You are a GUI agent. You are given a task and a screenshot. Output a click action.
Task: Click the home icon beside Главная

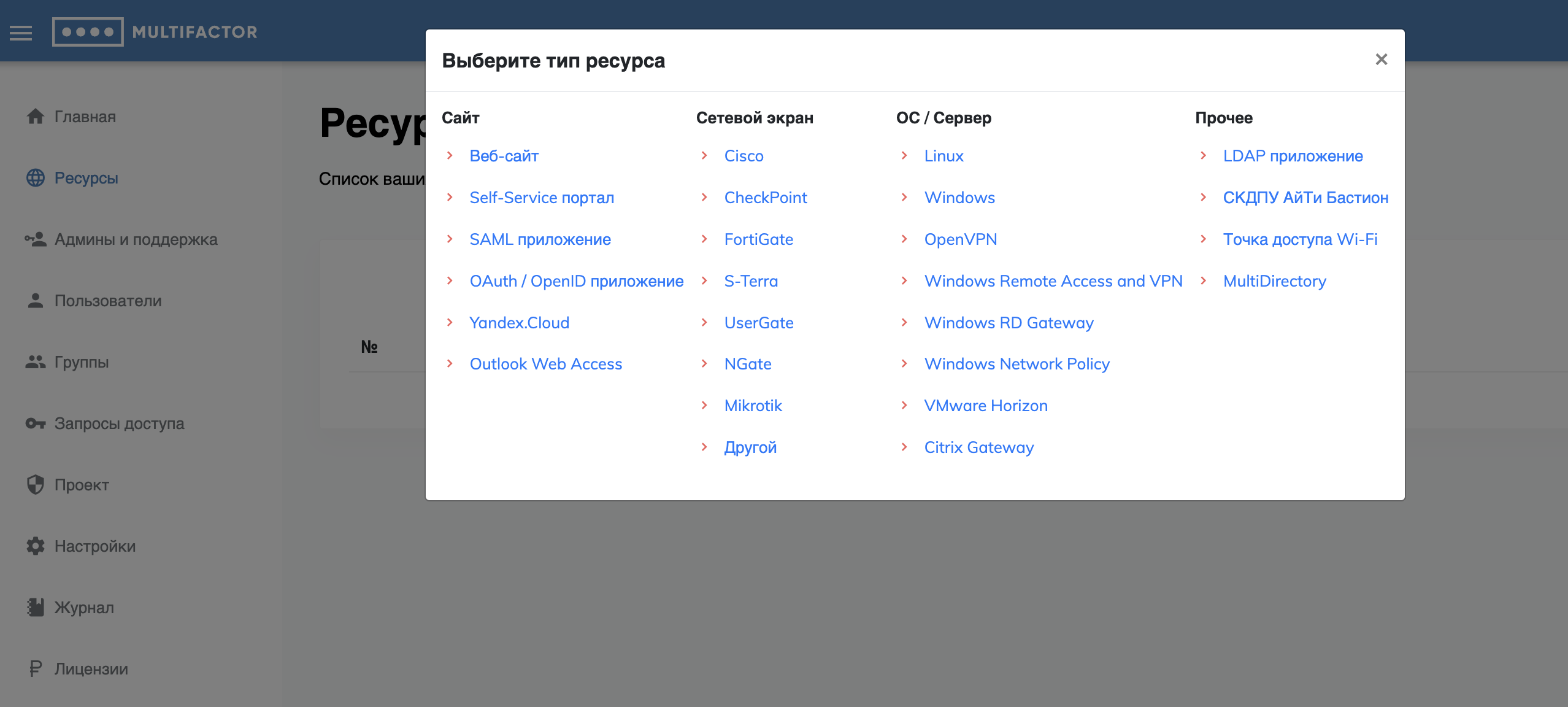(x=36, y=116)
